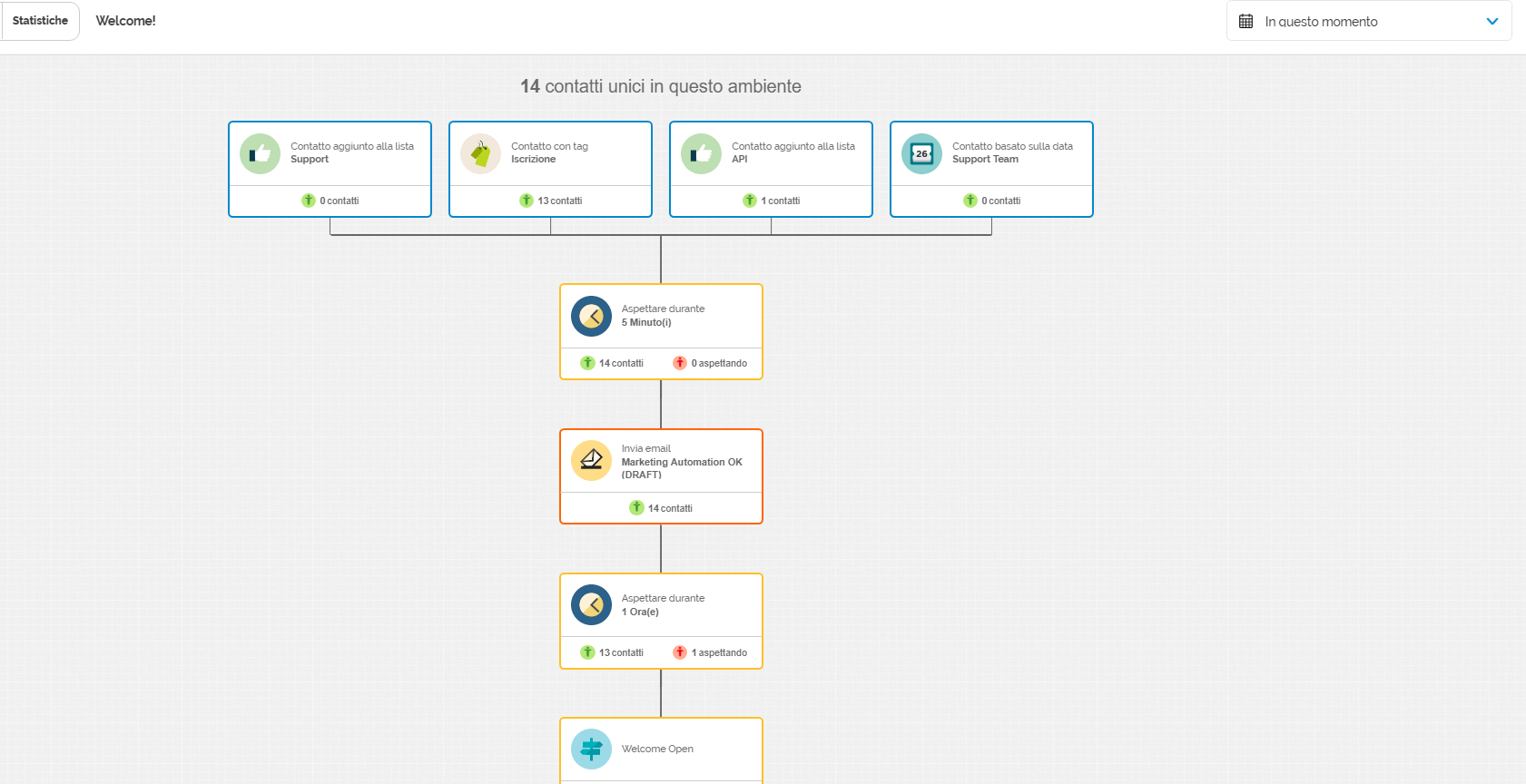Click calendar icon in date range selector
Viewport: 1526px width, 784px height.
[1246, 21]
